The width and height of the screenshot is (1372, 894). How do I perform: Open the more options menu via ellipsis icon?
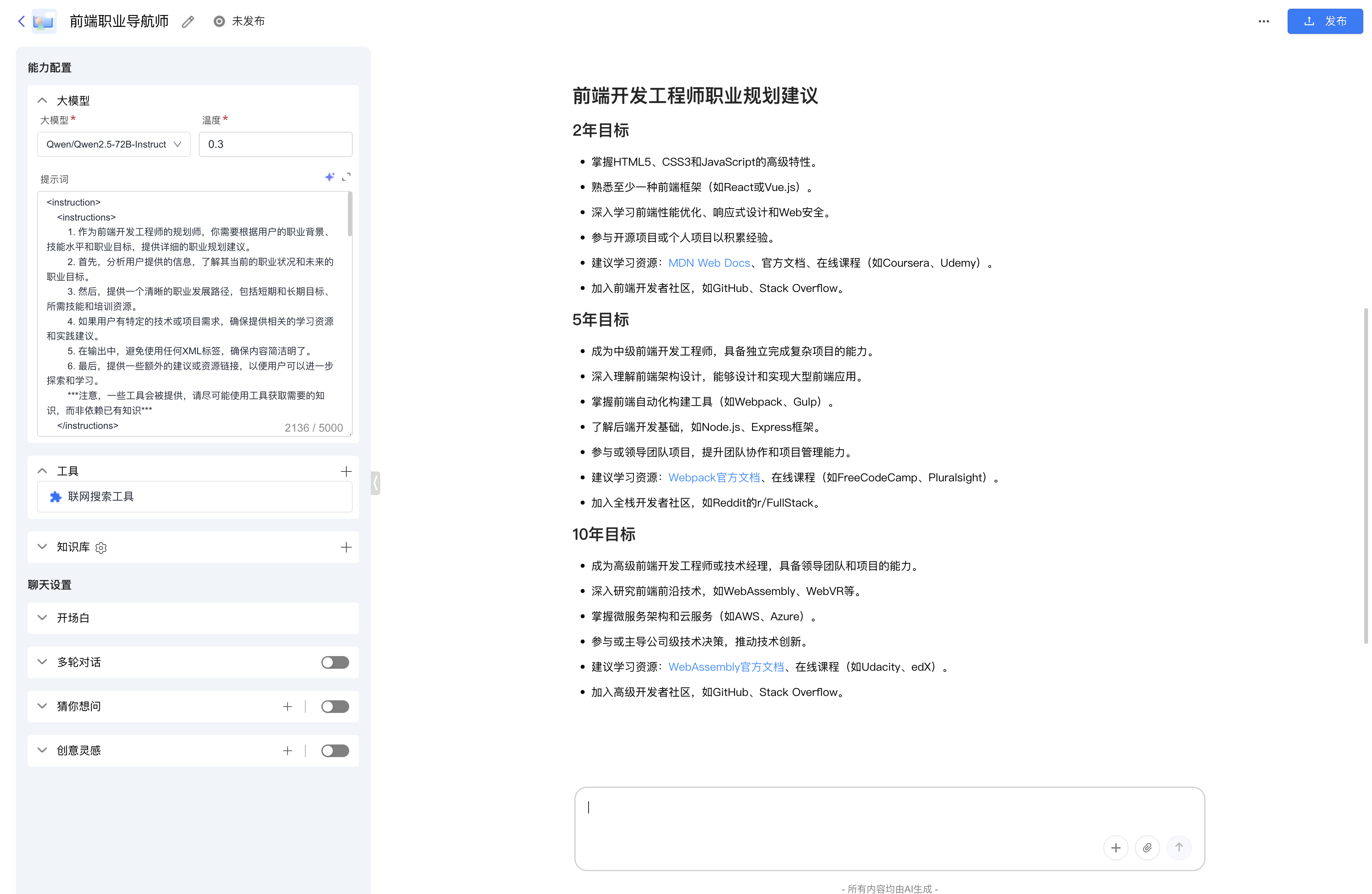click(x=1264, y=21)
